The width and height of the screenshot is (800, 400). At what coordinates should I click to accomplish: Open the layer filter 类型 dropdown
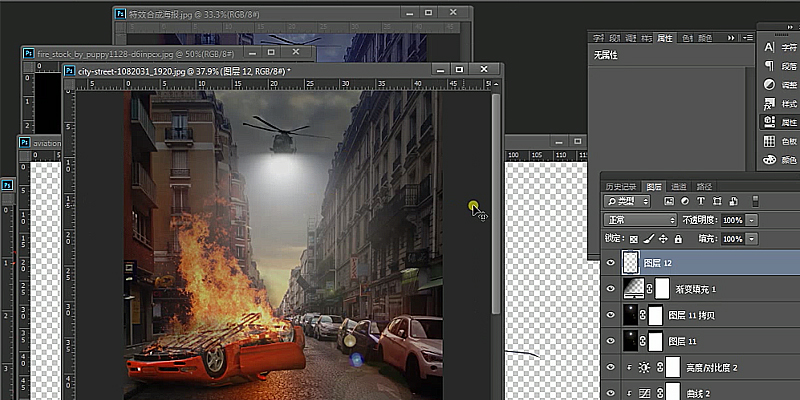coord(627,201)
